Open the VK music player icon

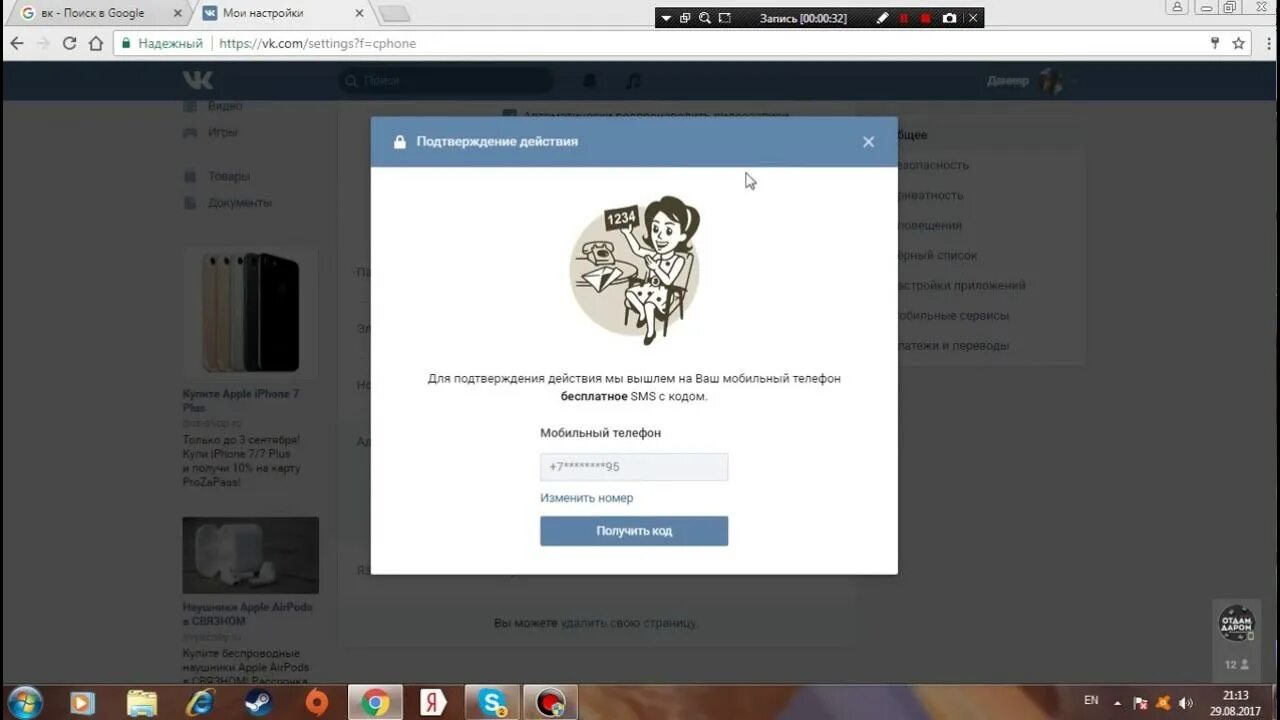[x=633, y=81]
